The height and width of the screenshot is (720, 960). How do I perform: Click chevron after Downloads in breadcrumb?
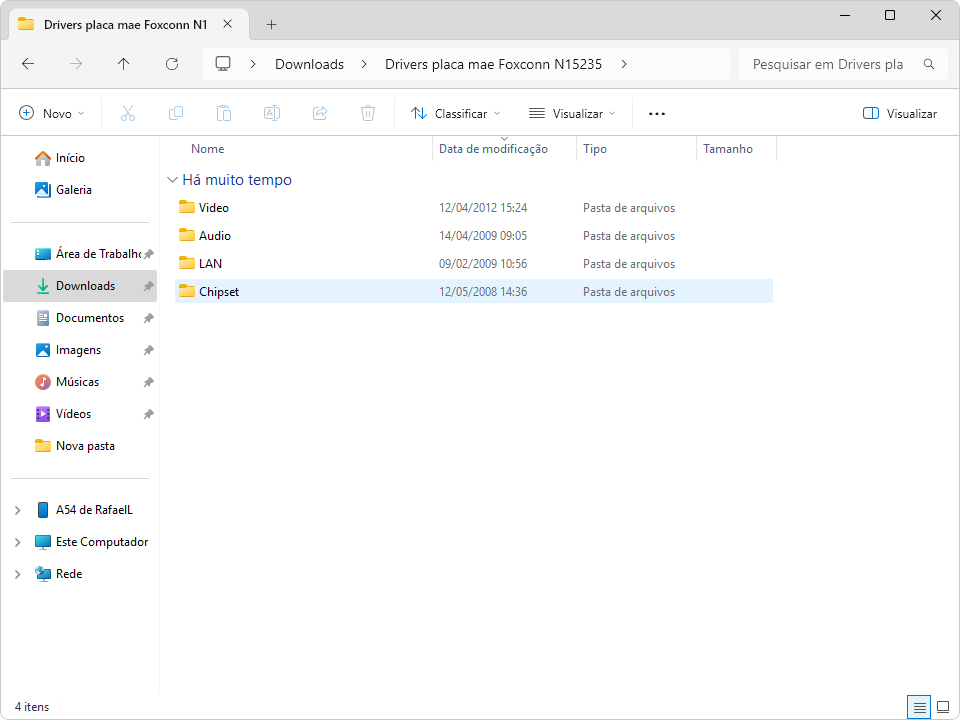364,64
